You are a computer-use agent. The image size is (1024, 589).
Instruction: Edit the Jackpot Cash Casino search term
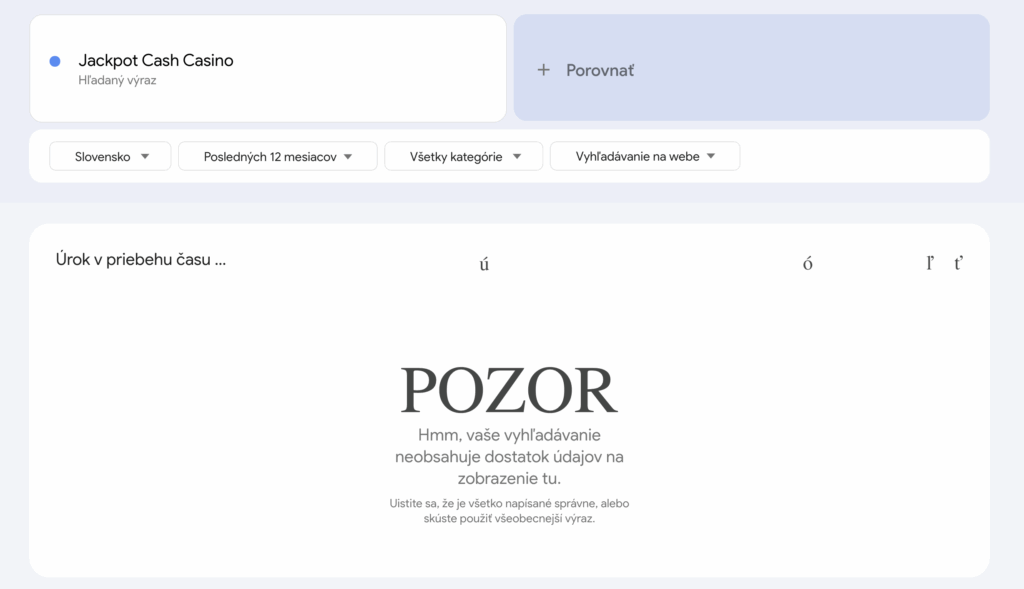point(156,60)
